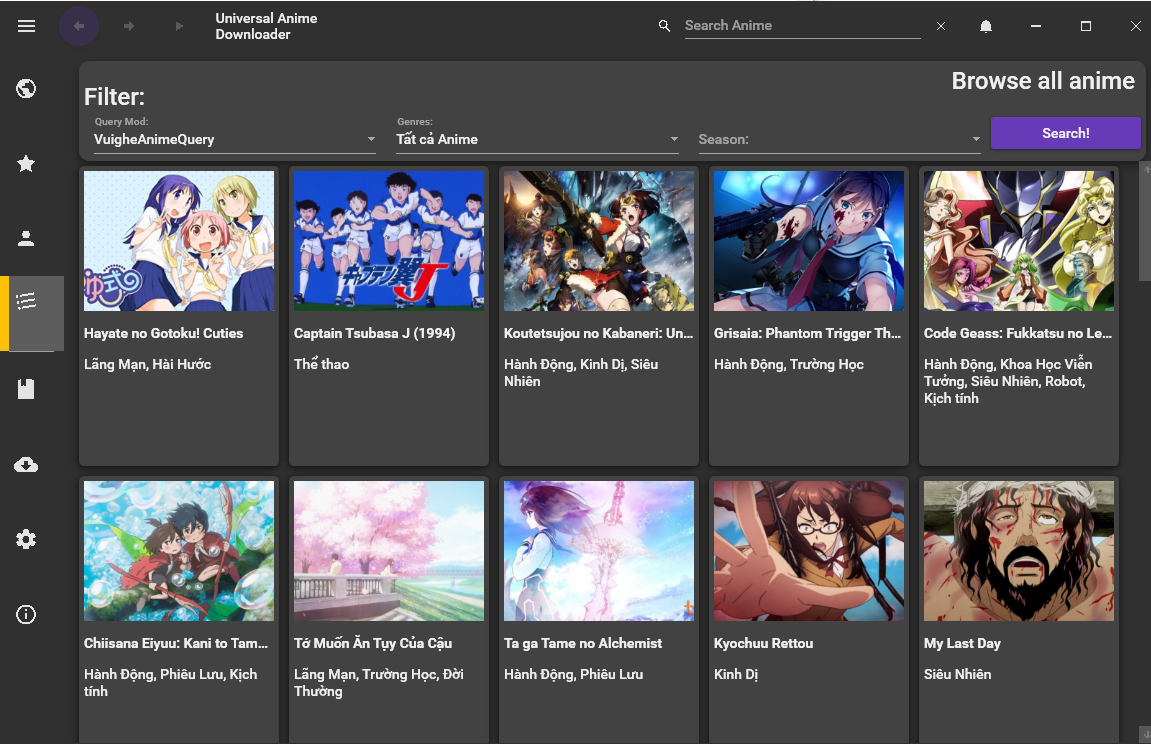
Task: Expand the Query Mod dropdown
Action: pos(235,139)
